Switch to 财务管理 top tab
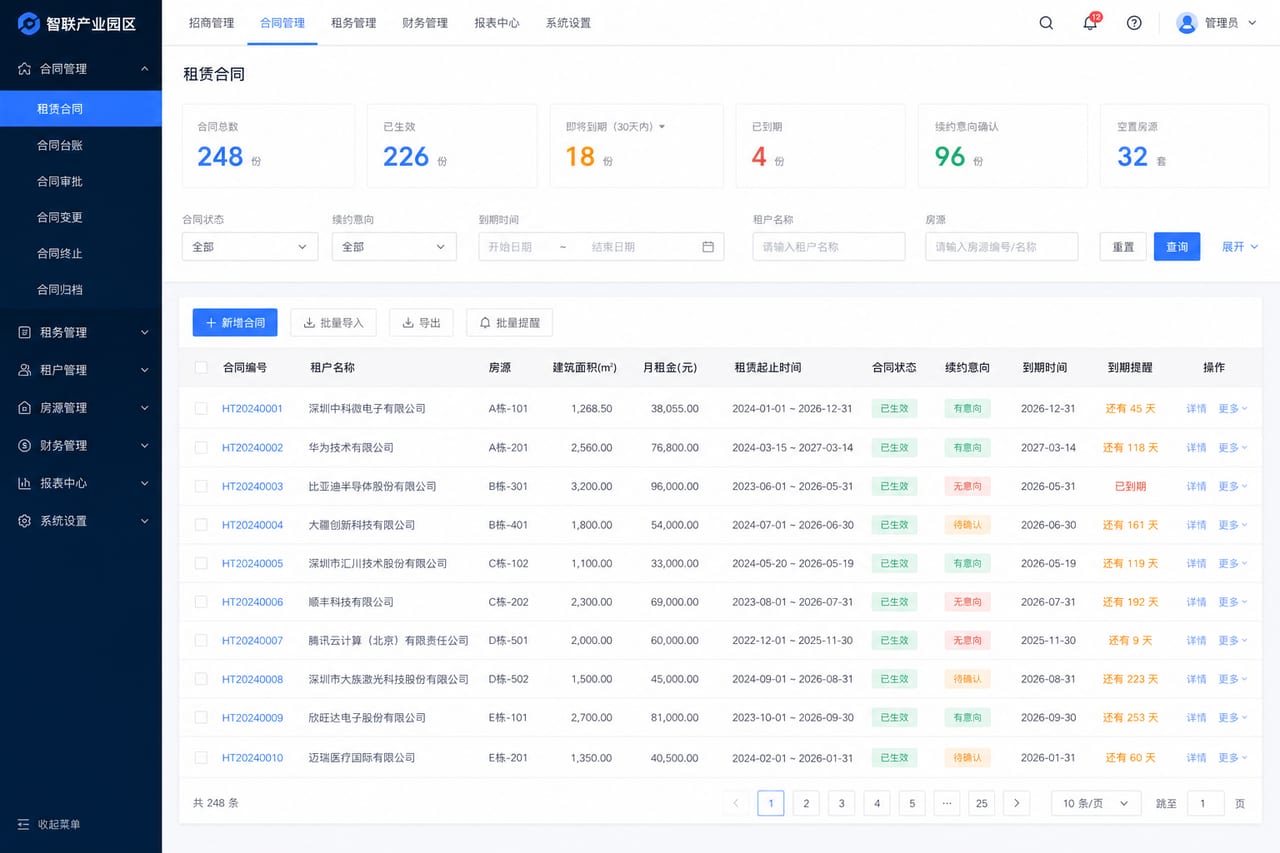 (x=425, y=23)
